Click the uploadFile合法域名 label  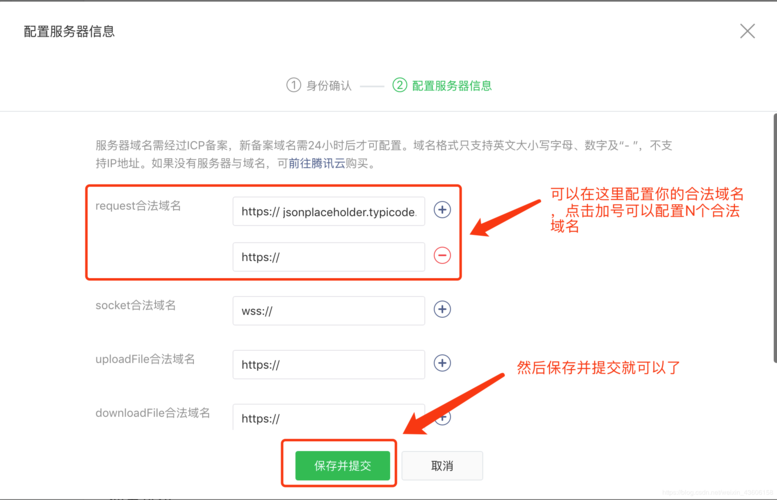click(x=145, y=359)
